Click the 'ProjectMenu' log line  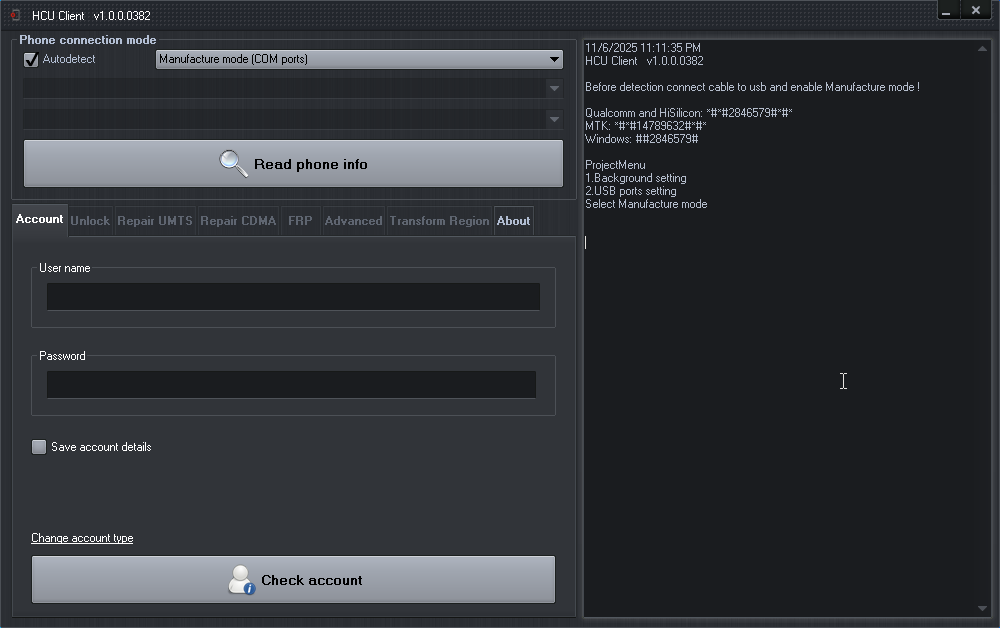(615, 165)
